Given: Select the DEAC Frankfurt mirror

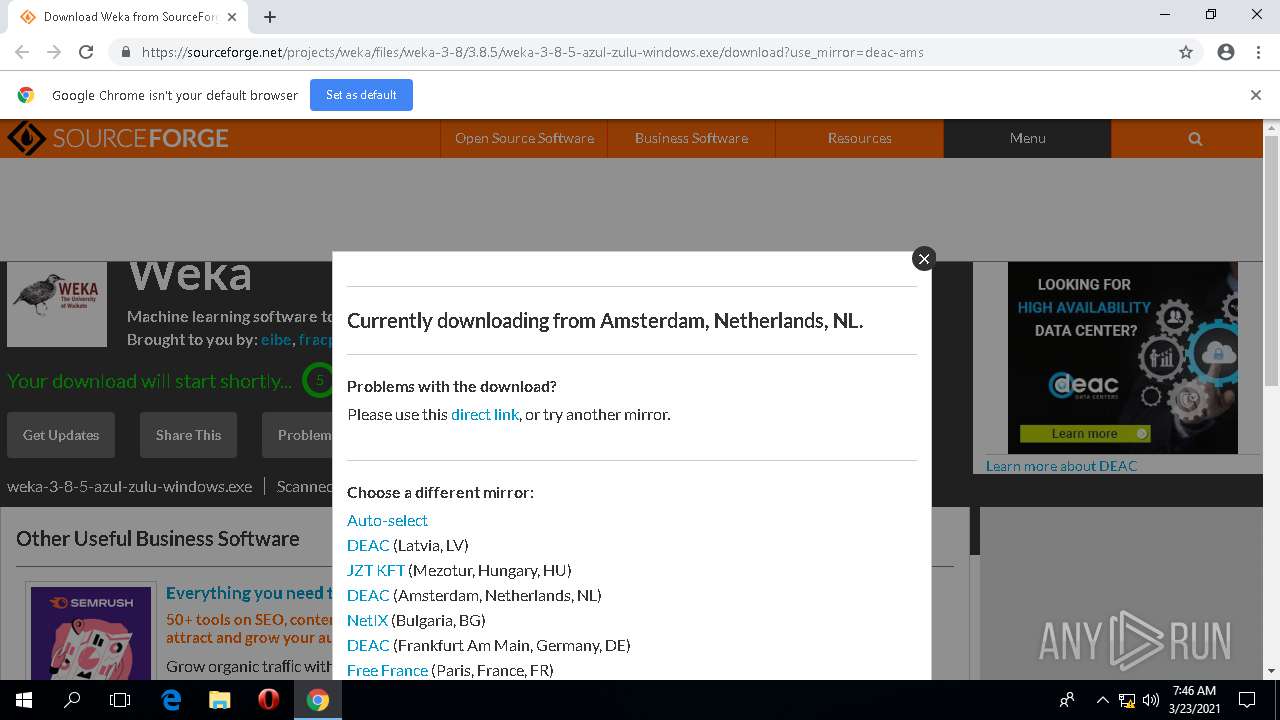Looking at the screenshot, I should 368,645.
